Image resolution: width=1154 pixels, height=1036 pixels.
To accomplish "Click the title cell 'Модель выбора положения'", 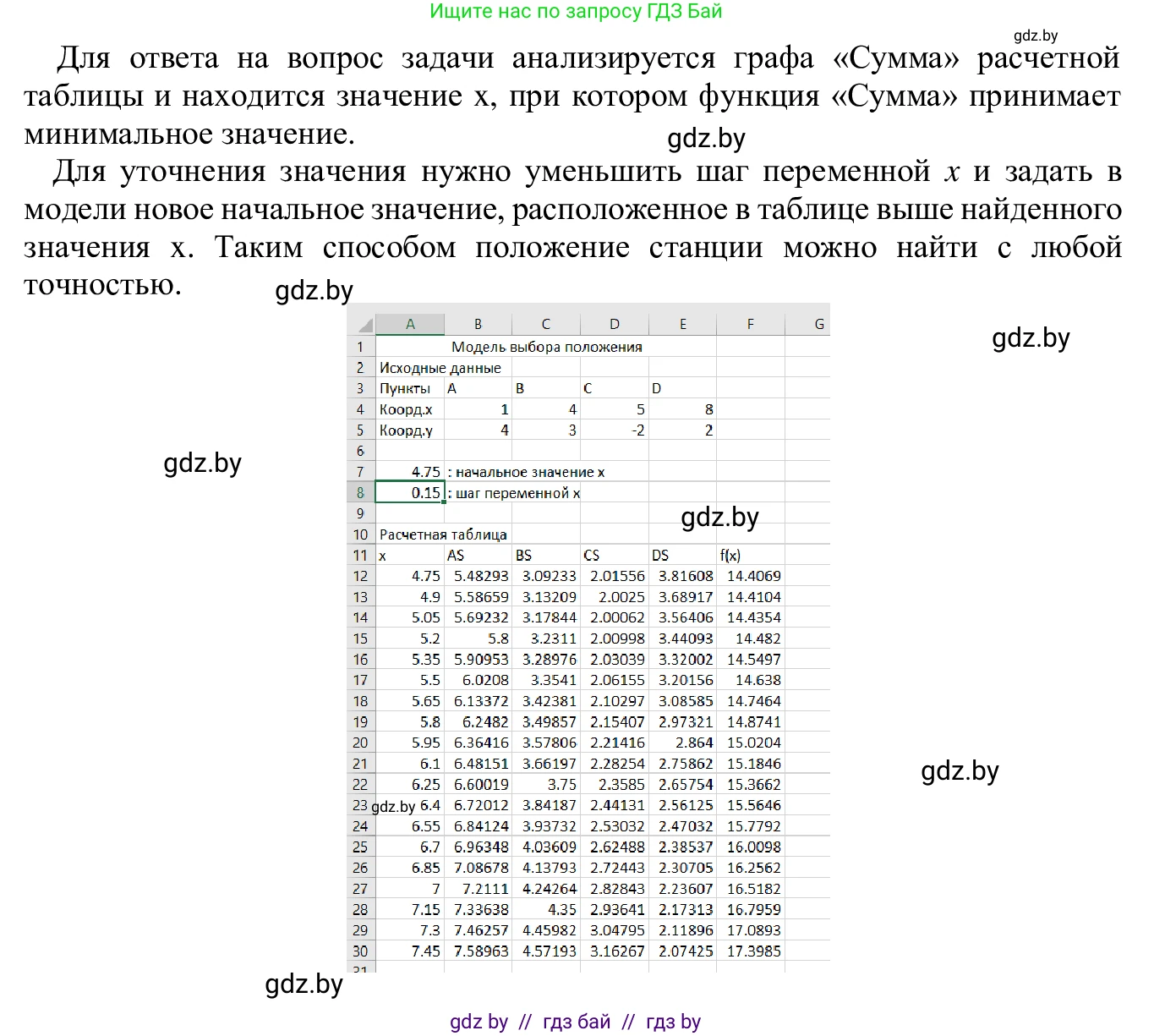I will (x=546, y=347).
